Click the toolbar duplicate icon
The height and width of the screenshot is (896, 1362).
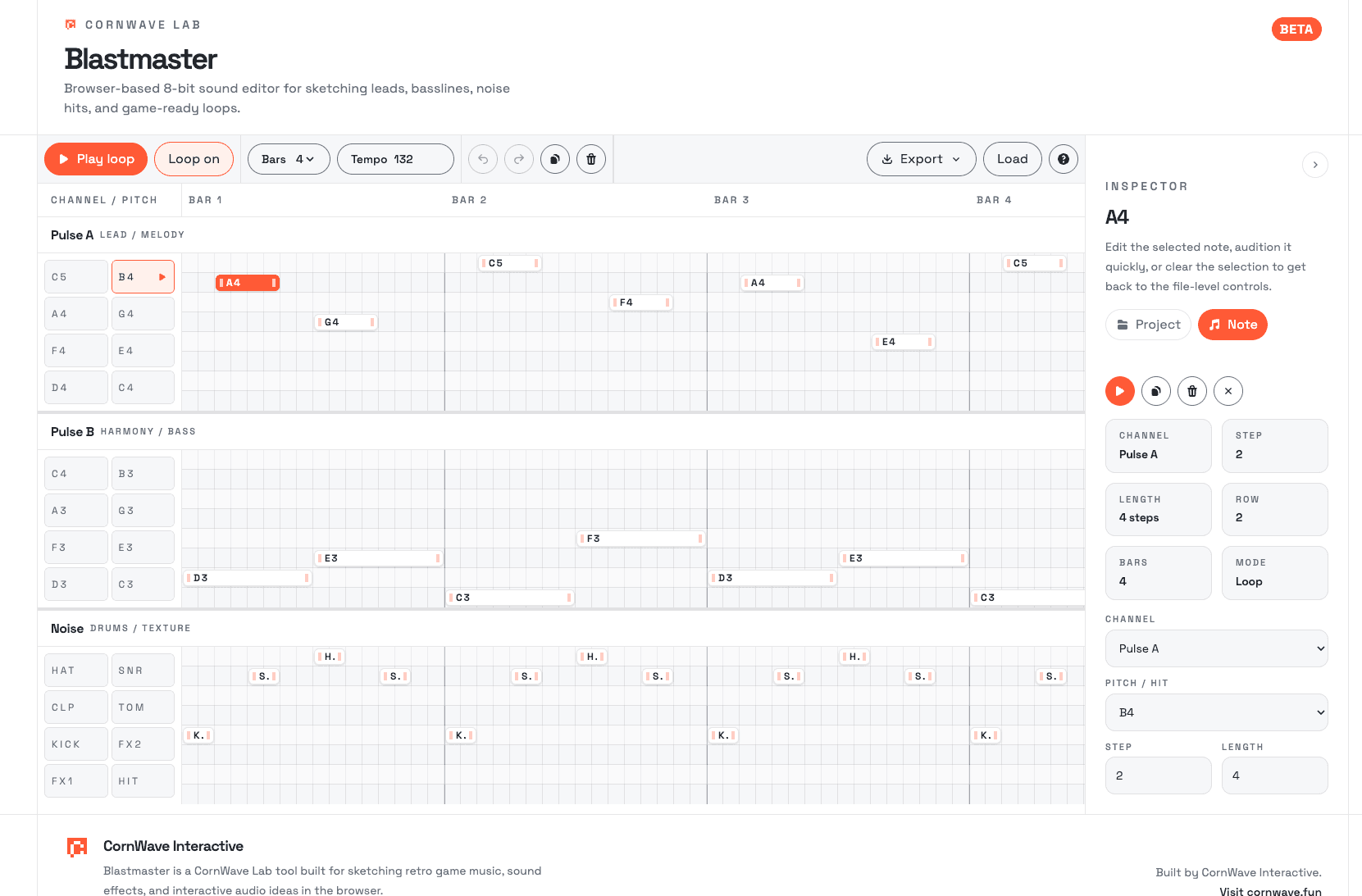555,159
